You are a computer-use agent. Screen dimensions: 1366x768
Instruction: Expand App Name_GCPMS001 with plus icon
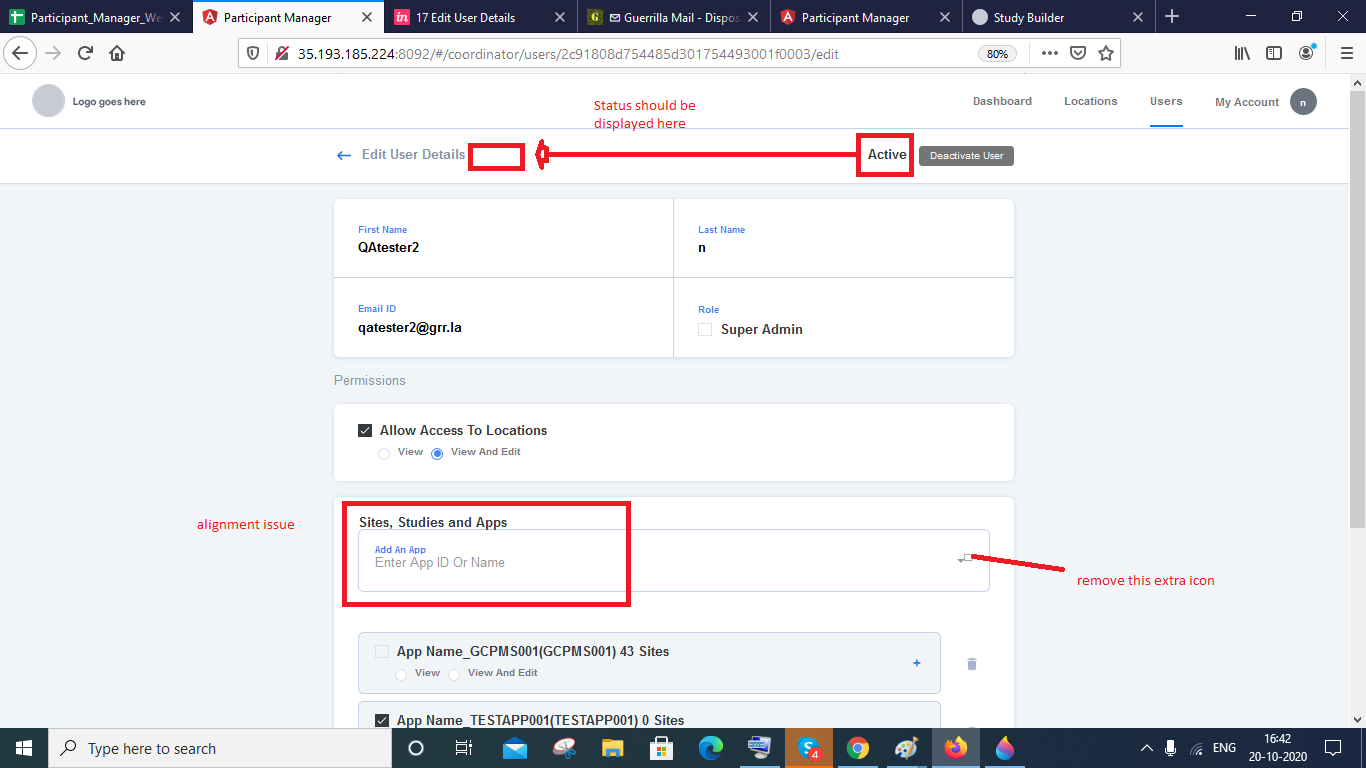pos(917,663)
